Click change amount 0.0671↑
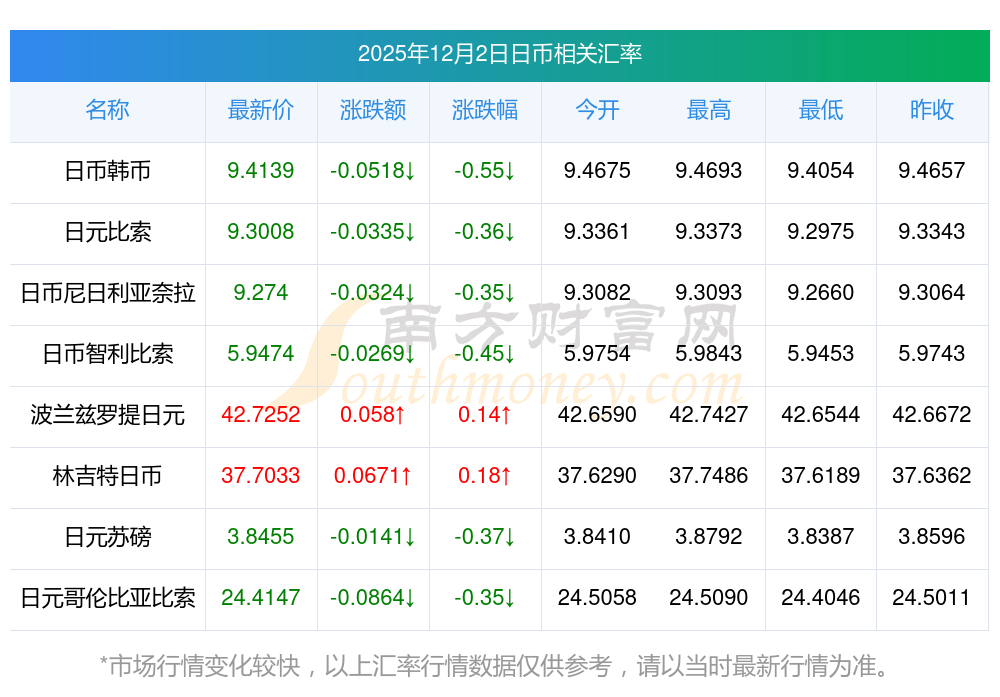 (373, 475)
